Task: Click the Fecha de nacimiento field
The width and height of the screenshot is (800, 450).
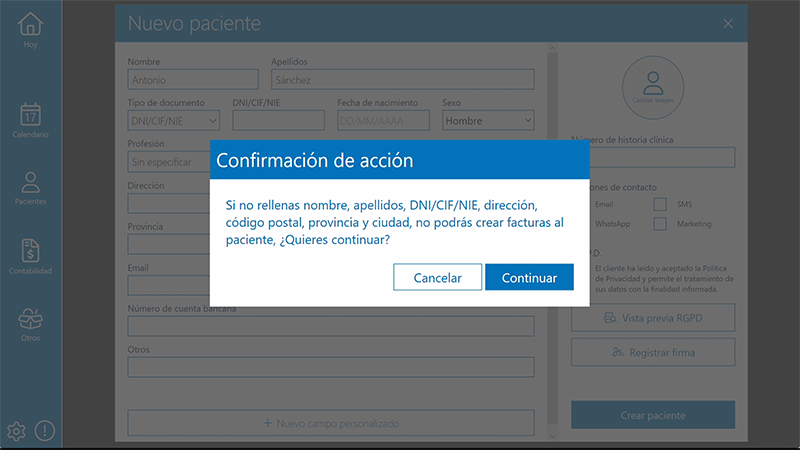Action: 383,121
